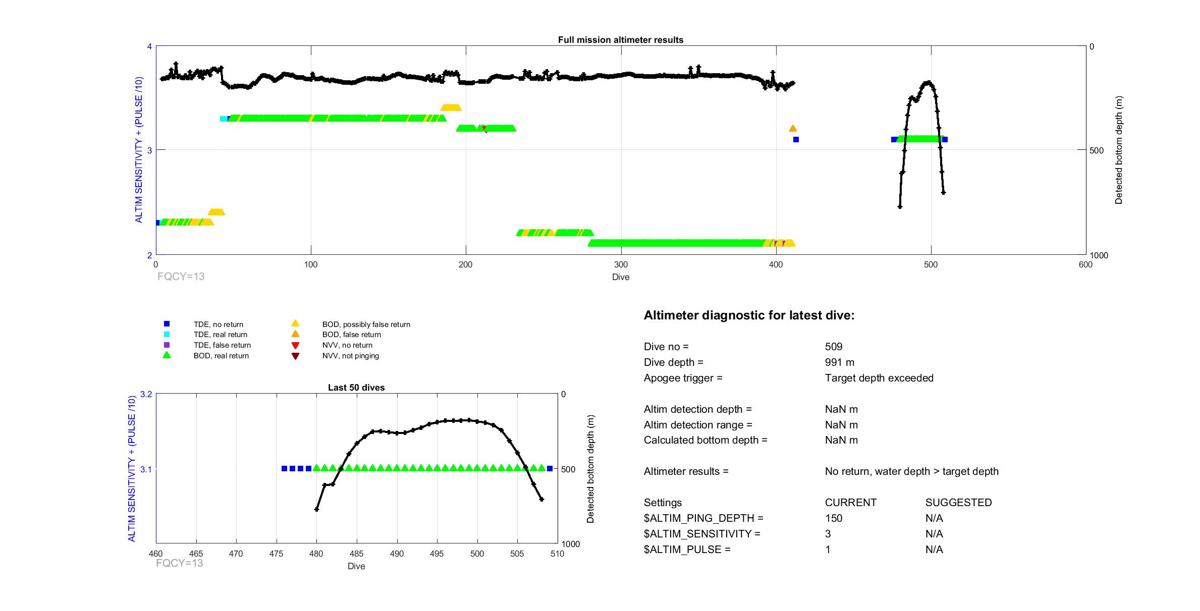Image resolution: width=1200 pixels, height=611 pixels.
Task: Click the dark red NVV not pinging marker
Action: (x=295, y=356)
